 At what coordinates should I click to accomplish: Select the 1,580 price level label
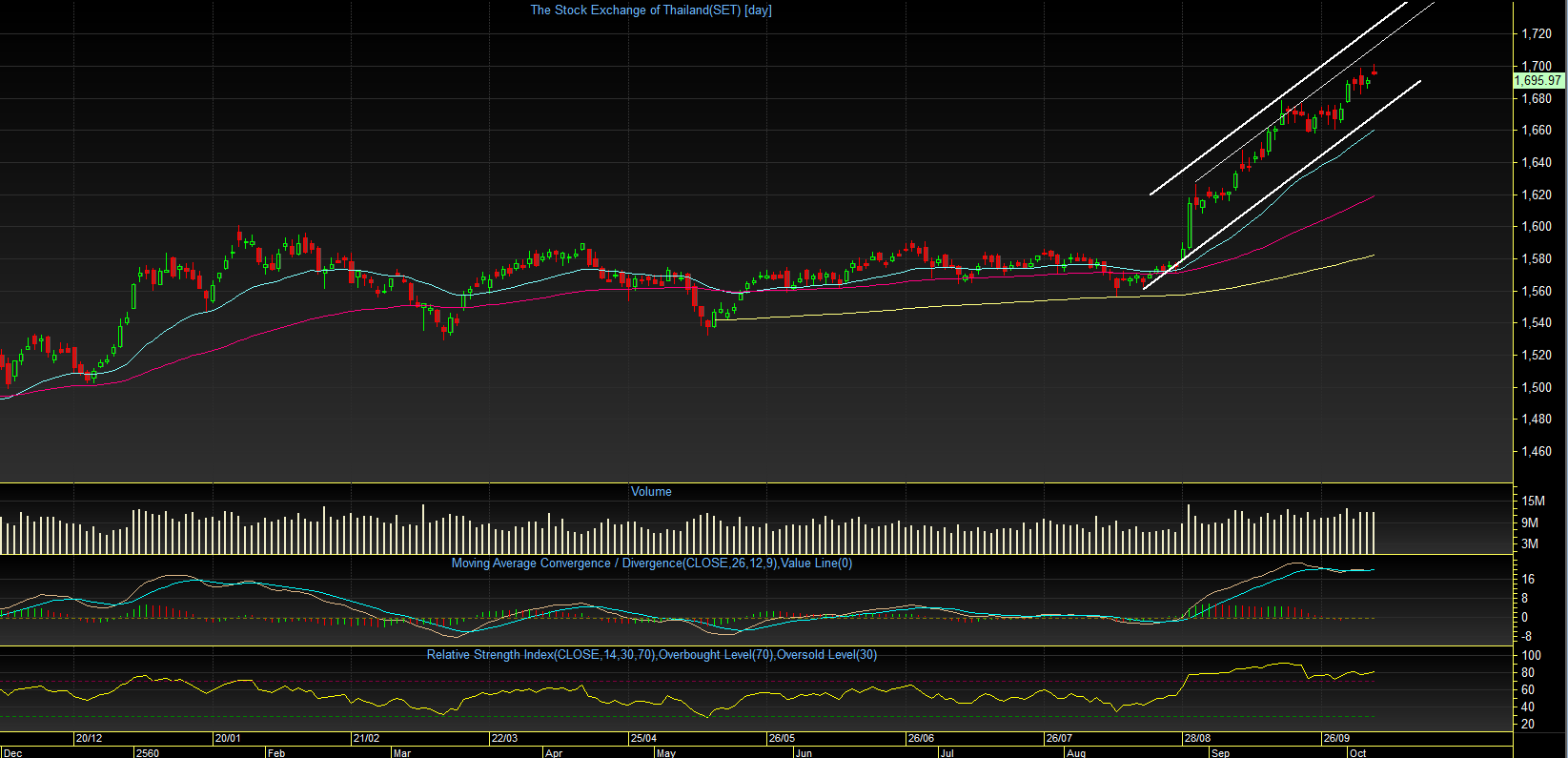(1537, 259)
